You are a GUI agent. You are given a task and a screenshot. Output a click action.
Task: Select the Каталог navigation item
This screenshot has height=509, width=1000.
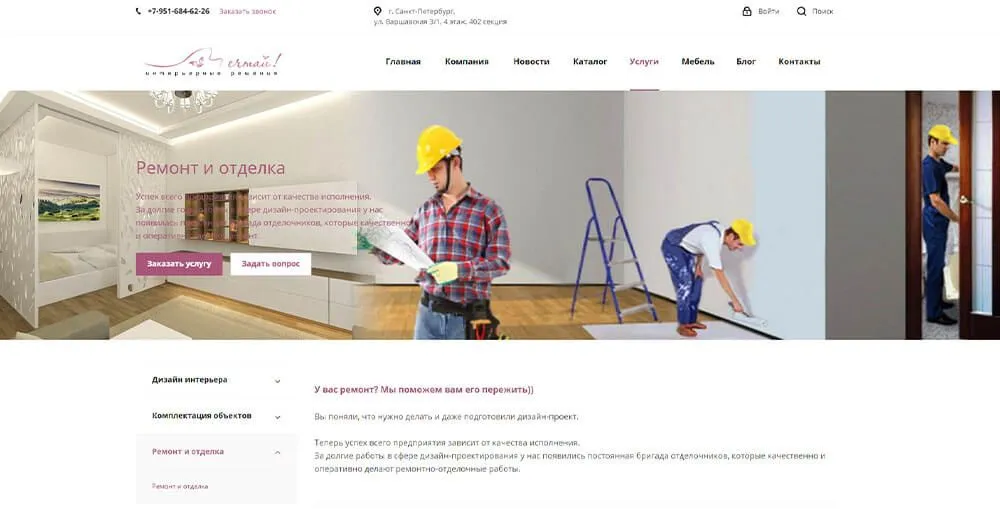pos(590,62)
